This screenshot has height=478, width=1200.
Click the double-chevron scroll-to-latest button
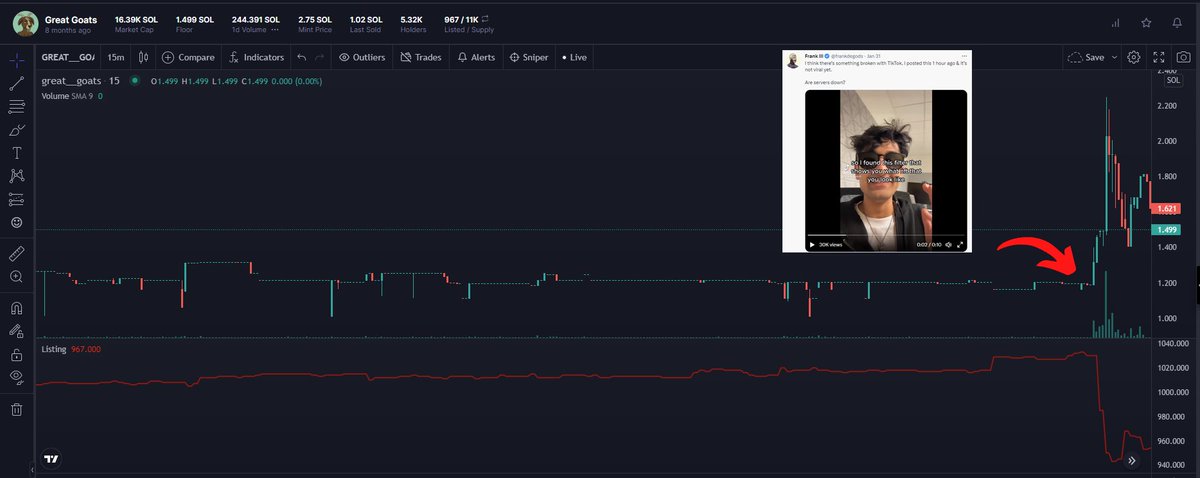point(1132,461)
